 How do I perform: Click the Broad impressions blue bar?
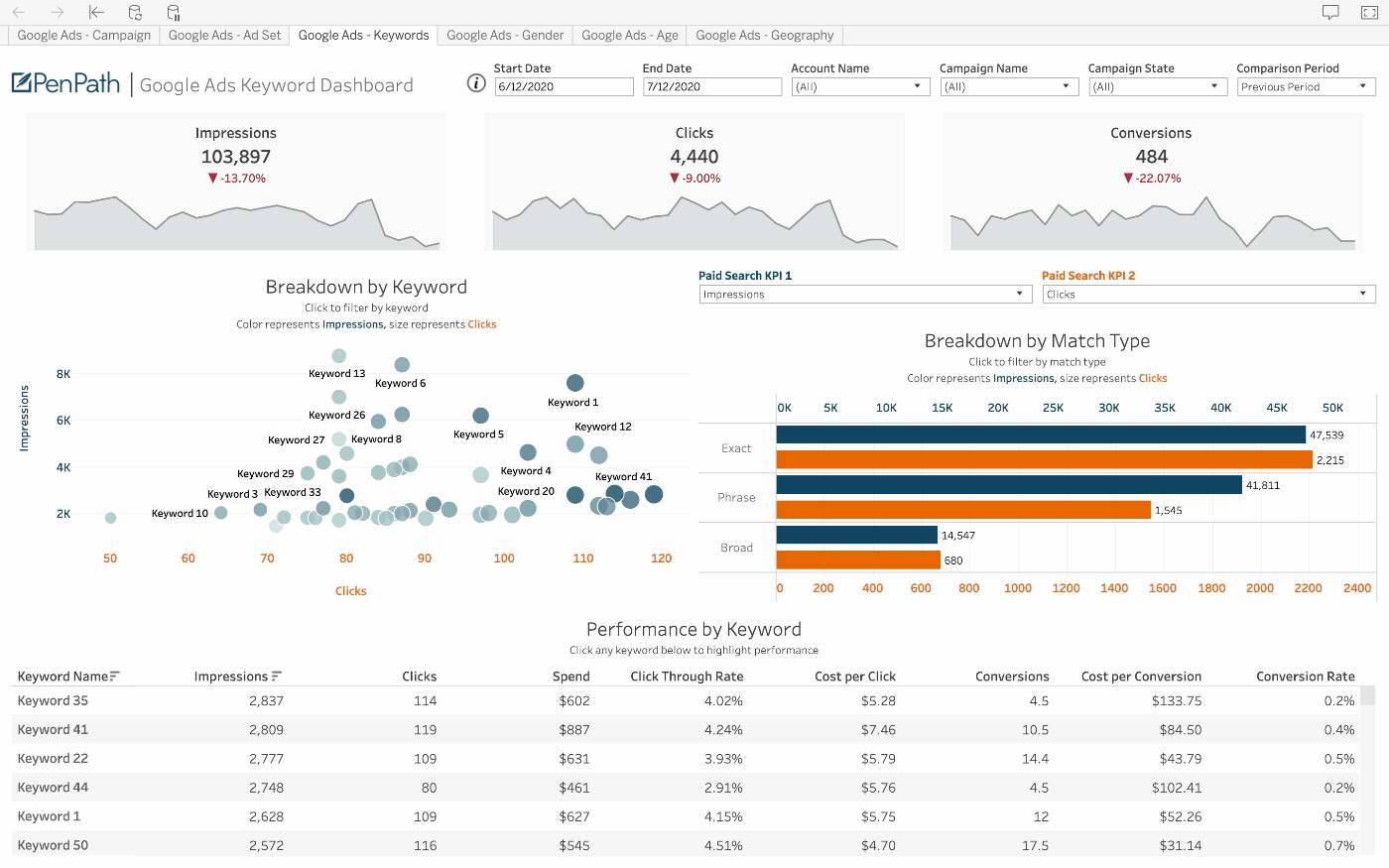click(x=857, y=535)
